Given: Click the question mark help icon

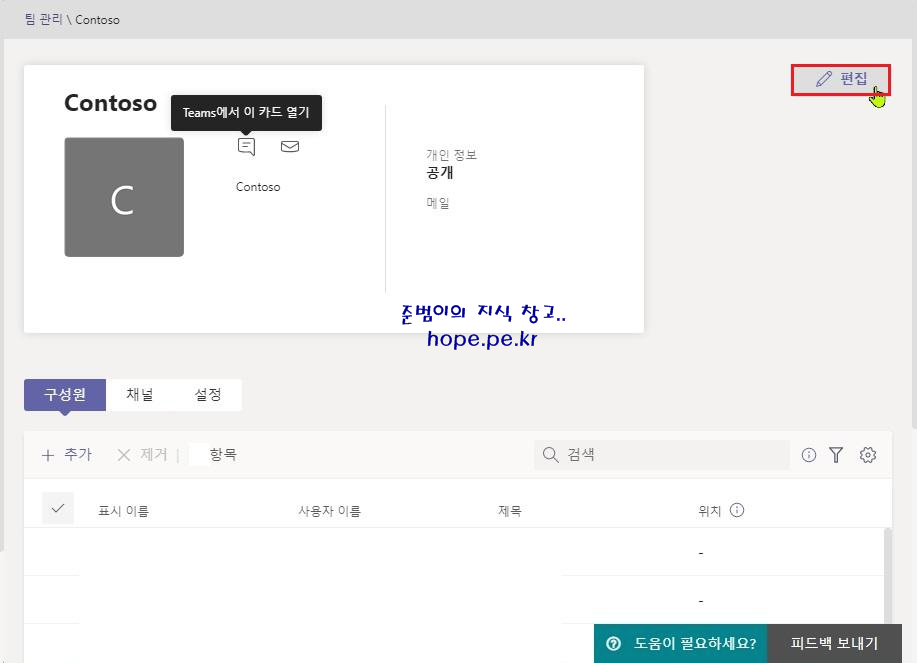Looking at the screenshot, I should [x=613, y=644].
